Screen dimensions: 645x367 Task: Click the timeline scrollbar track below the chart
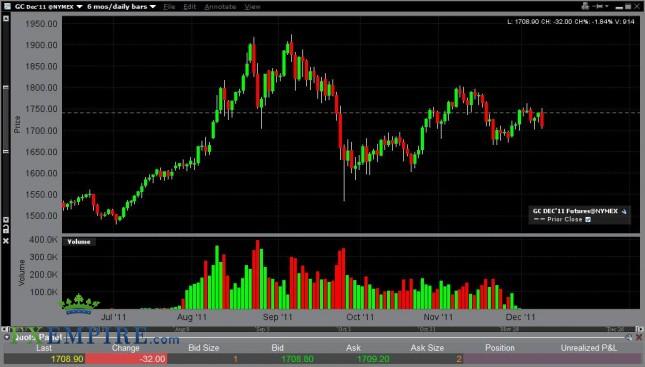[322, 329]
